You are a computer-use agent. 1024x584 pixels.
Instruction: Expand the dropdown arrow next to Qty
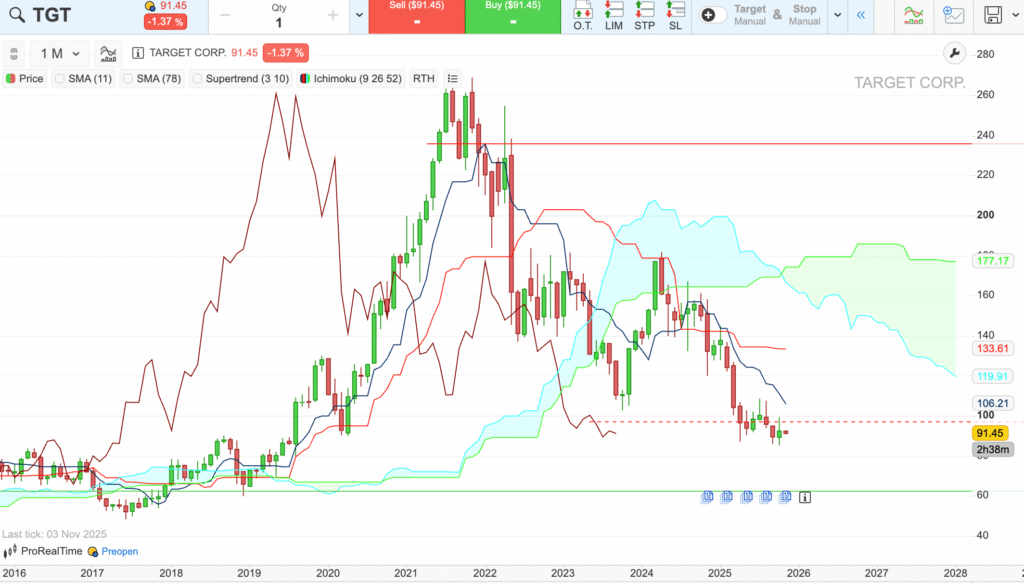click(x=359, y=16)
